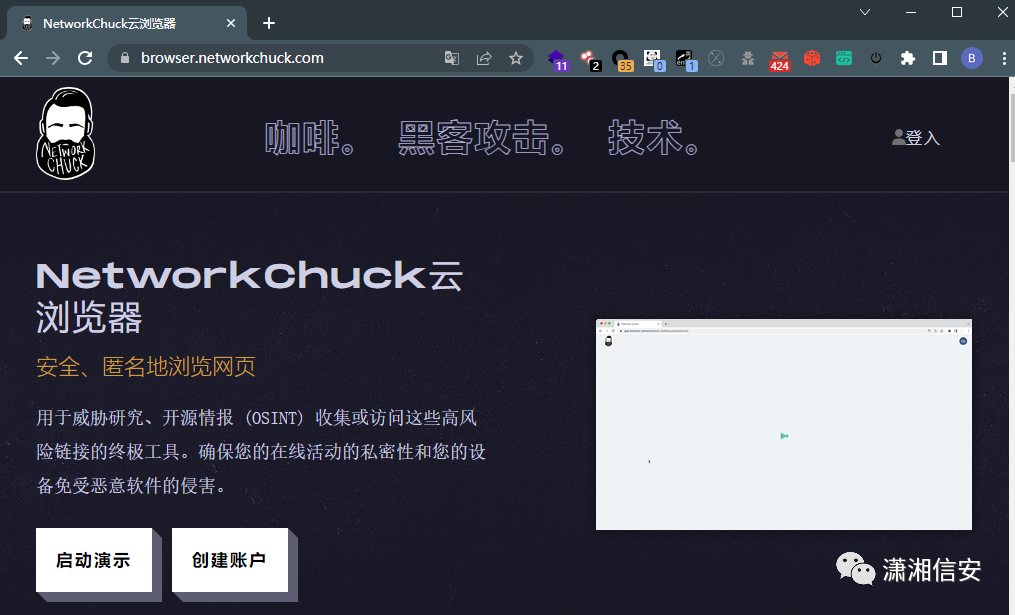The height and width of the screenshot is (615, 1015).
Task: Open a new tab with plus button
Action: tap(269, 23)
